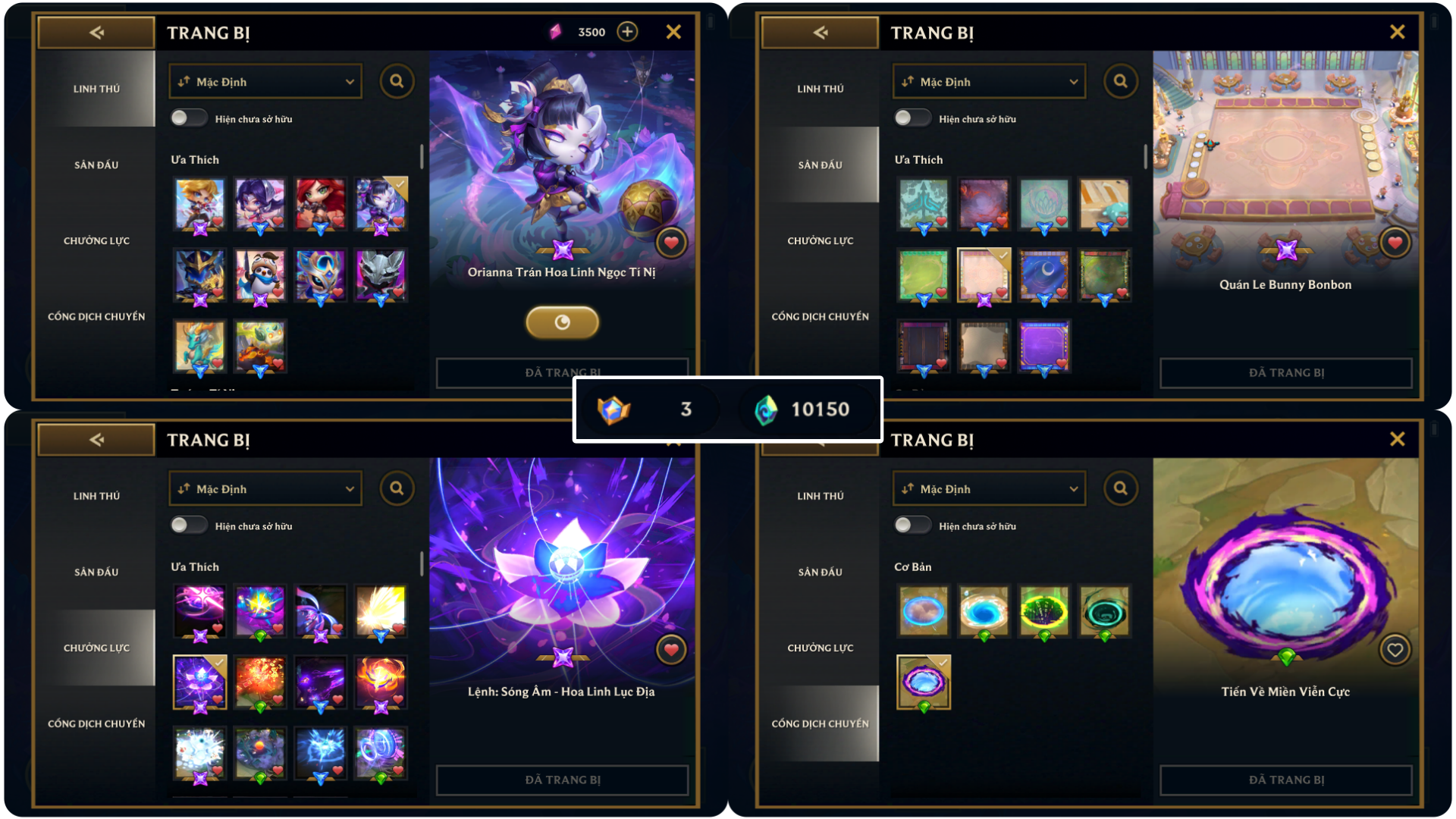Toggle 'Hiện chưa sở hữu' in top-right panel
Image resolution: width=1456 pixels, height=819 pixels.
click(x=912, y=118)
